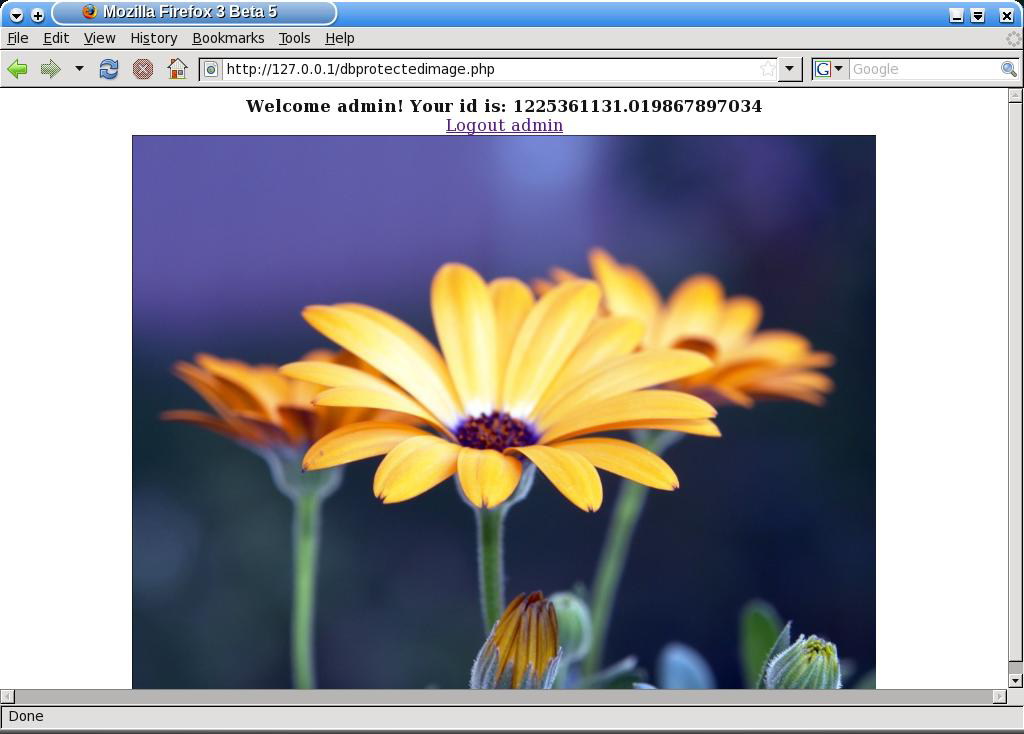
Task: Click the site identity icon in address bar
Action: point(211,69)
